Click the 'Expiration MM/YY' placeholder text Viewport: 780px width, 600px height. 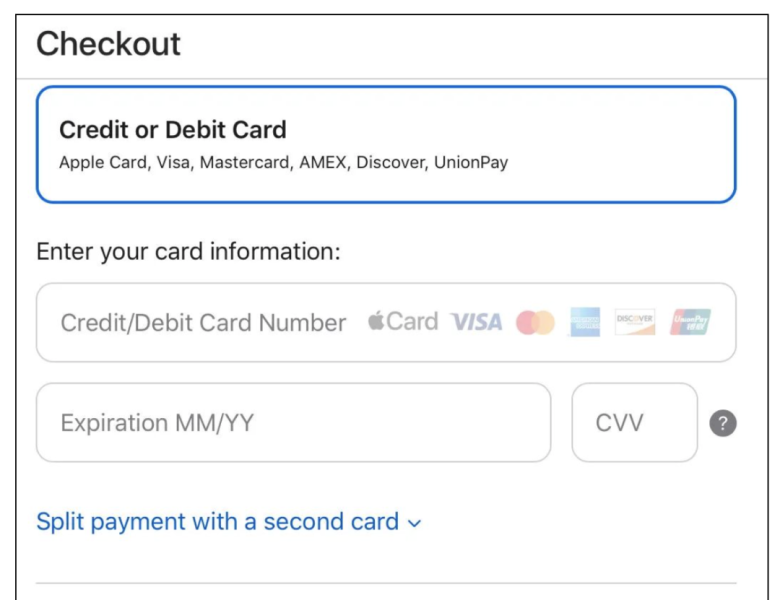click(157, 423)
